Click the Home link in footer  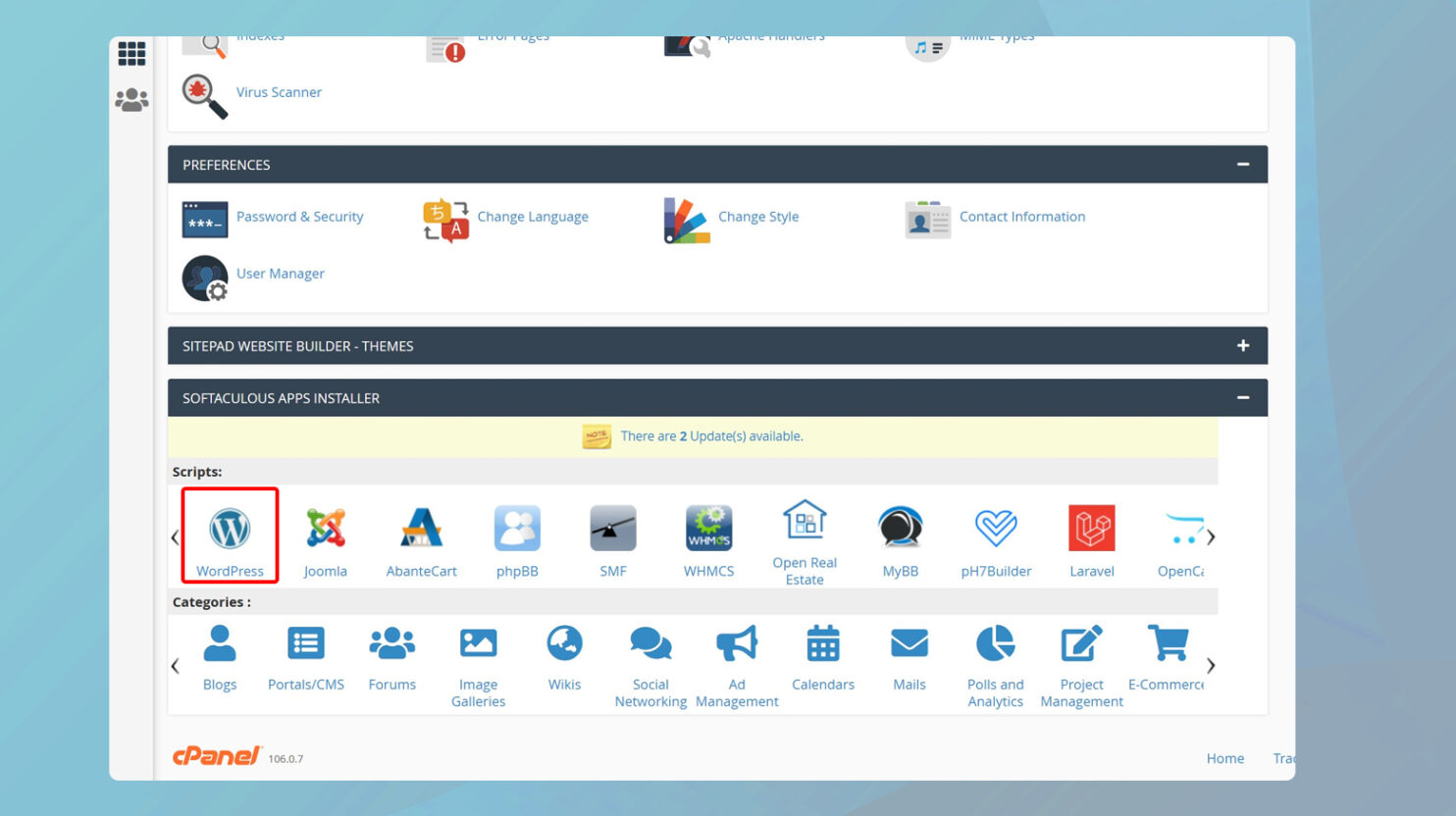coord(1224,758)
